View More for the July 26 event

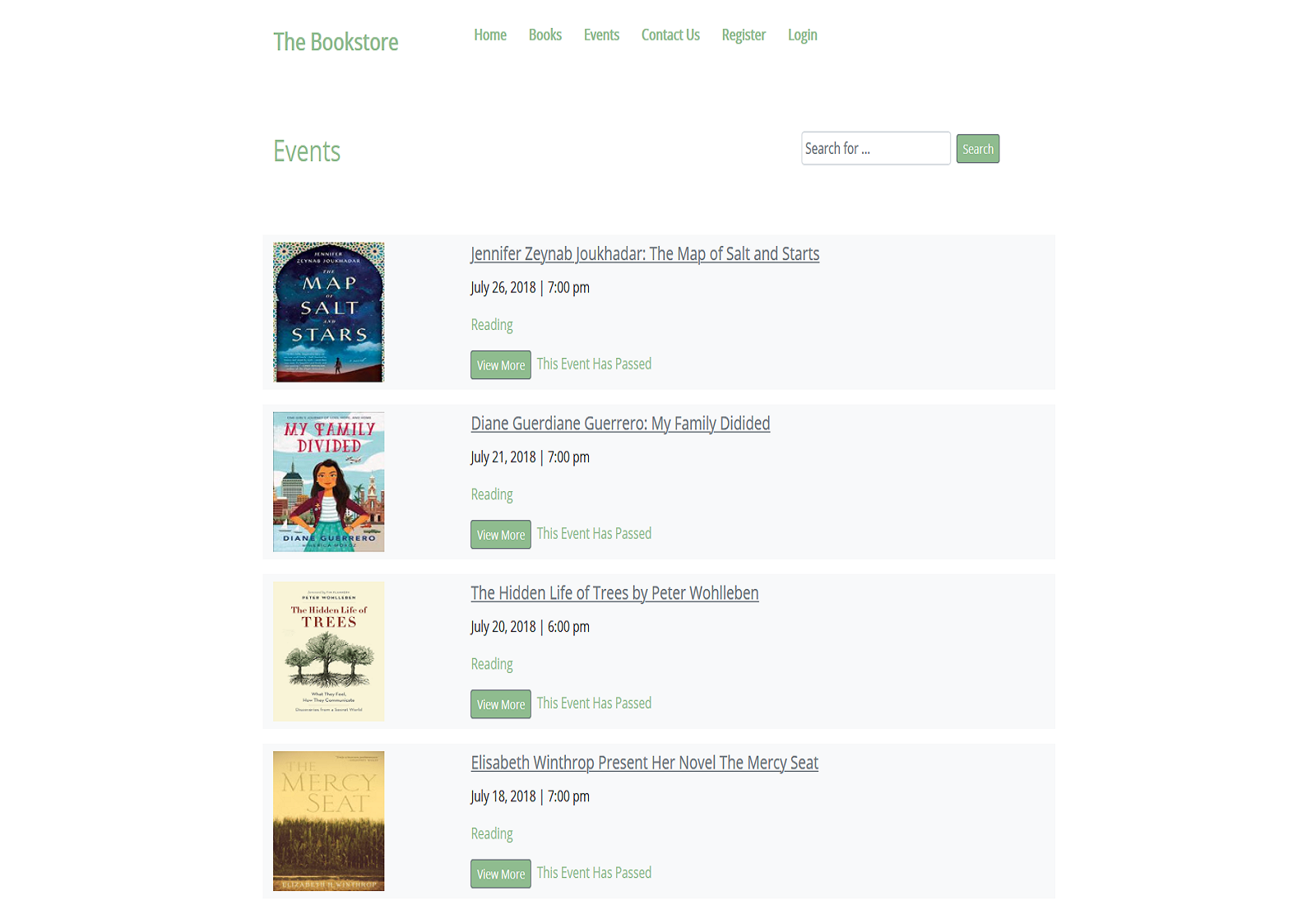coord(501,365)
